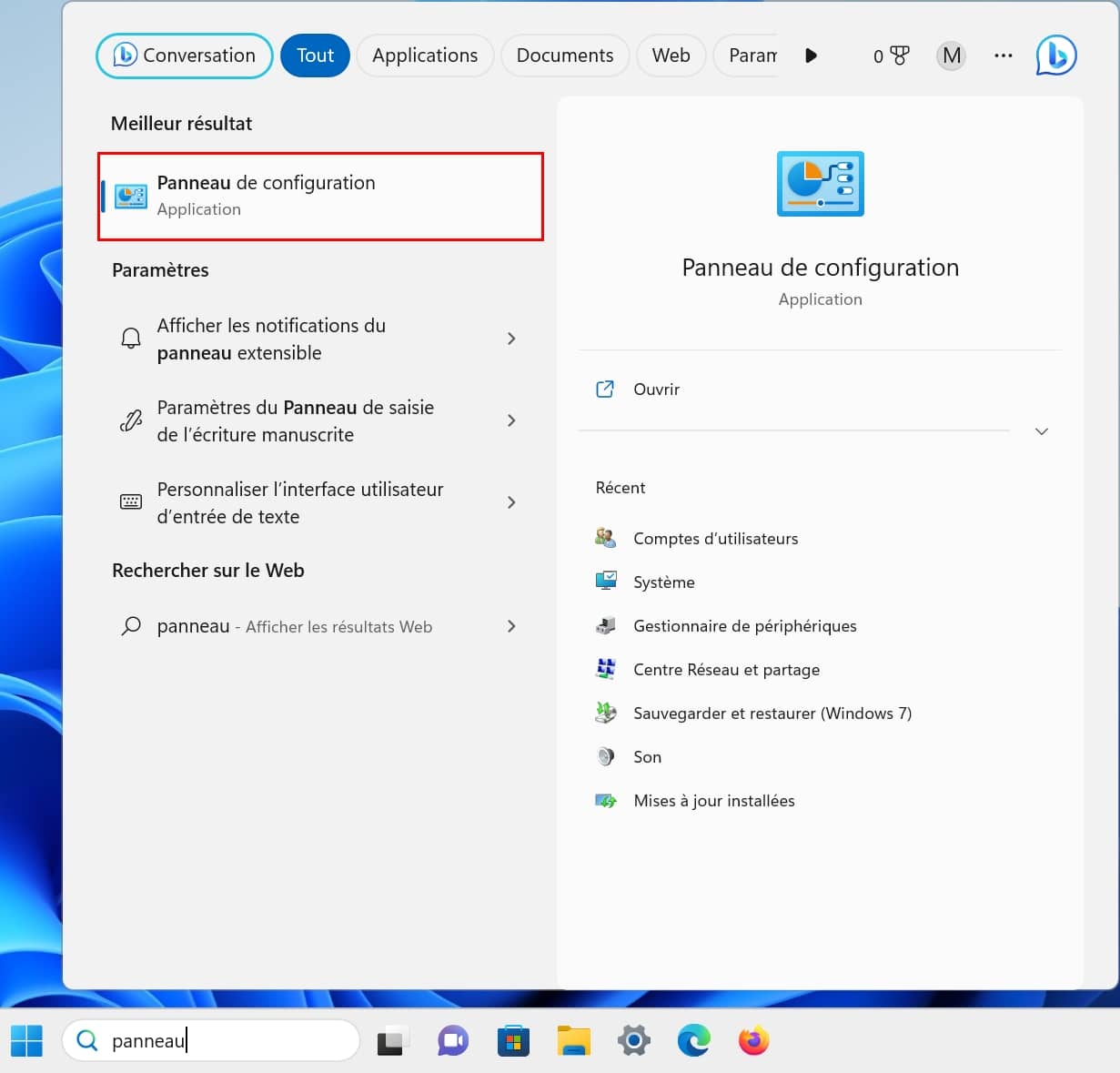The image size is (1120, 1073).
Task: Click Ouvrir to open Panneau de configuration
Action: (656, 390)
